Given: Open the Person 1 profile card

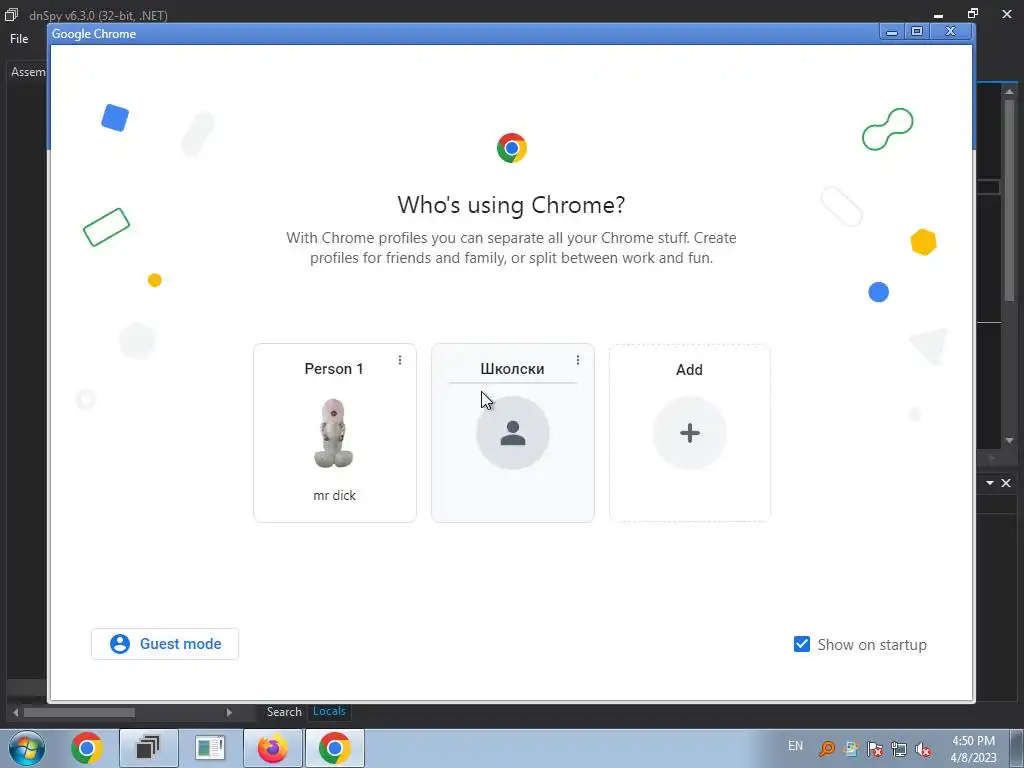Looking at the screenshot, I should [334, 433].
